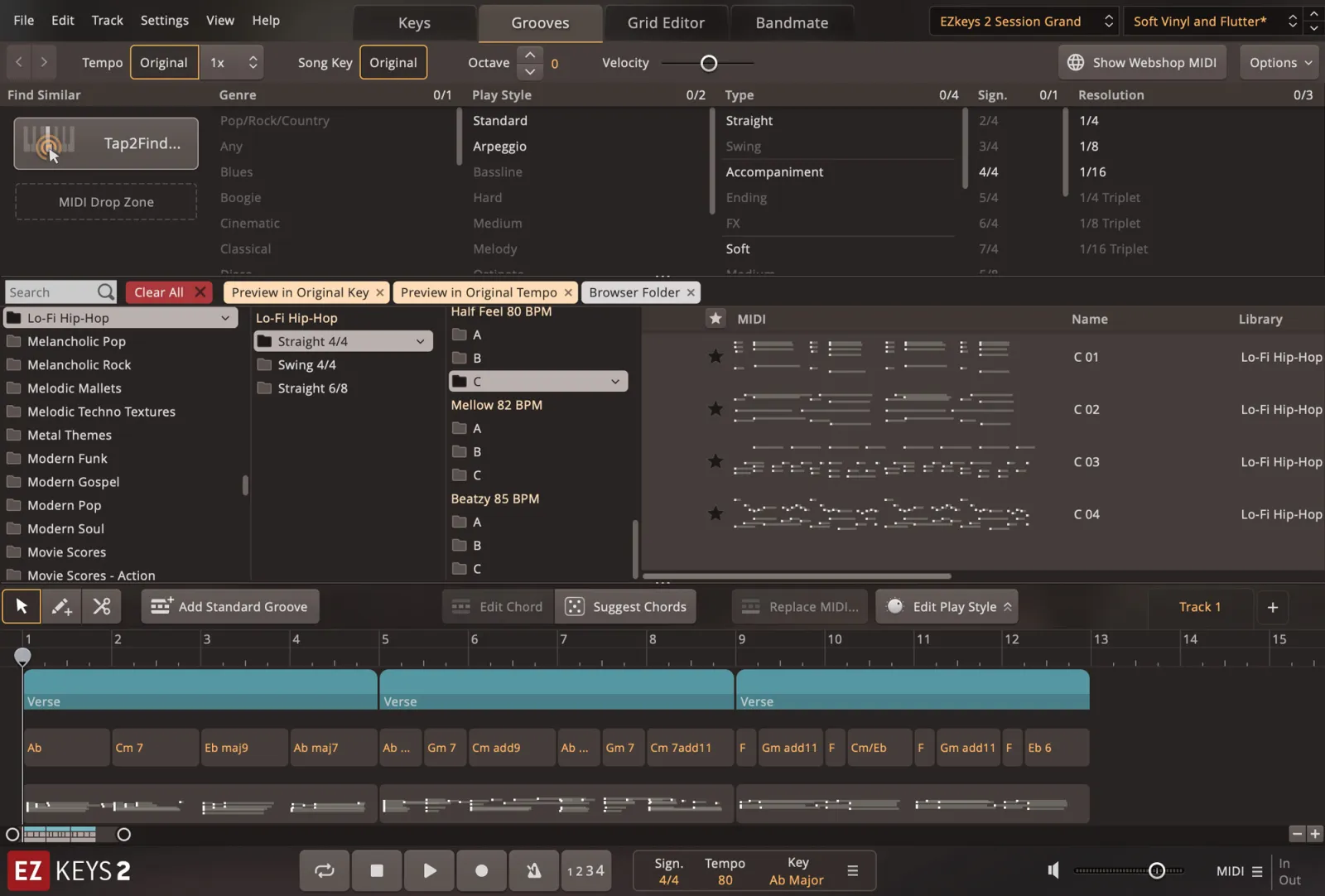Click the MIDI Drop Zone area
The height and width of the screenshot is (896, 1325).
click(106, 202)
